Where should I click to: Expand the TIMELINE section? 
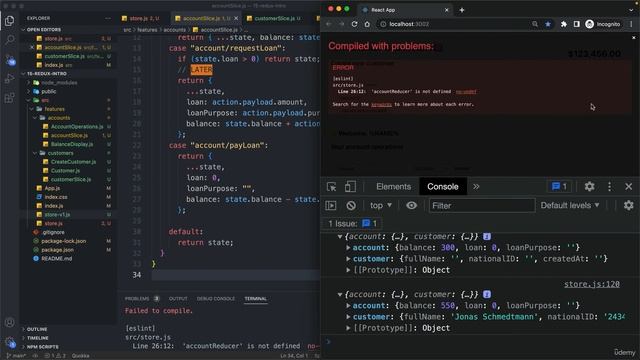pyautogui.click(x=38, y=338)
